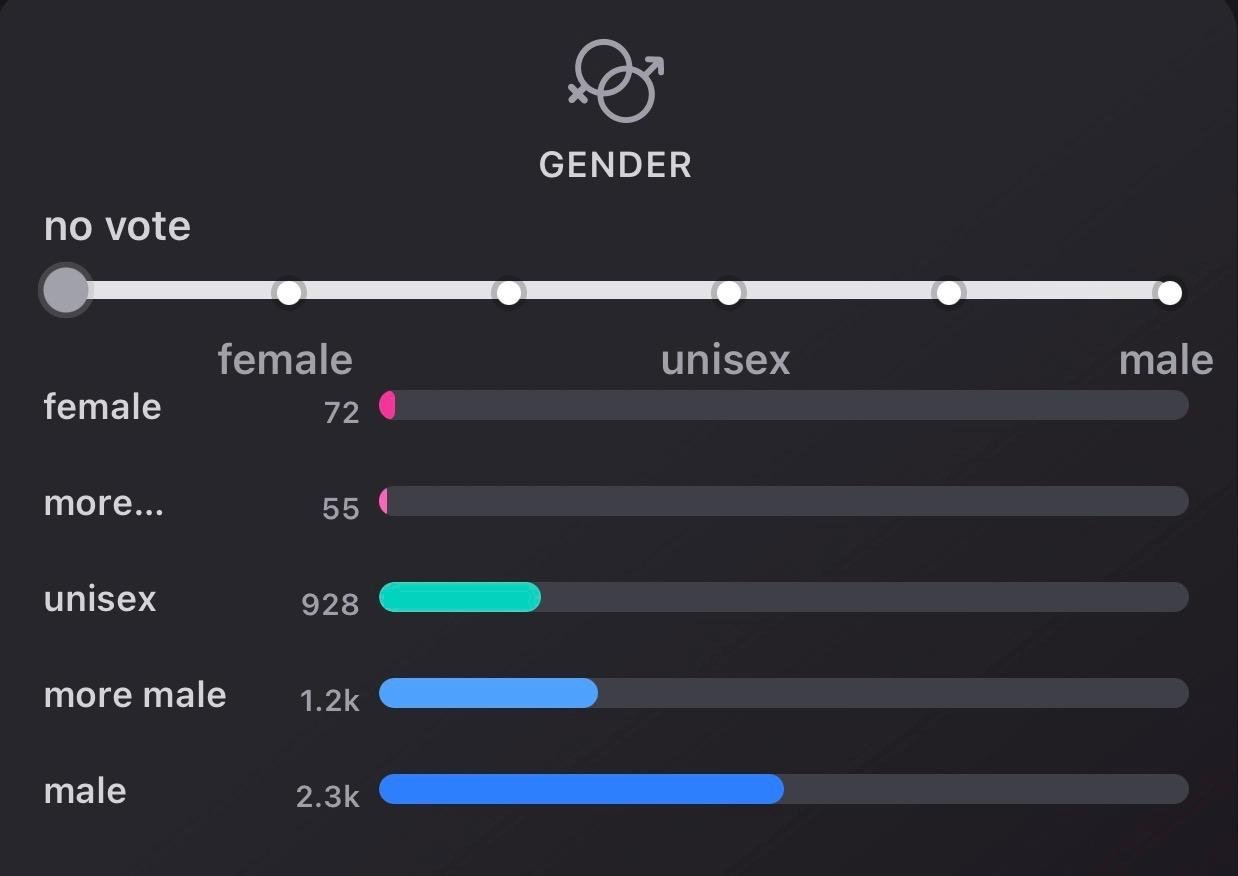Click the 'more male' row label
This screenshot has height=876, width=1238.
135,695
